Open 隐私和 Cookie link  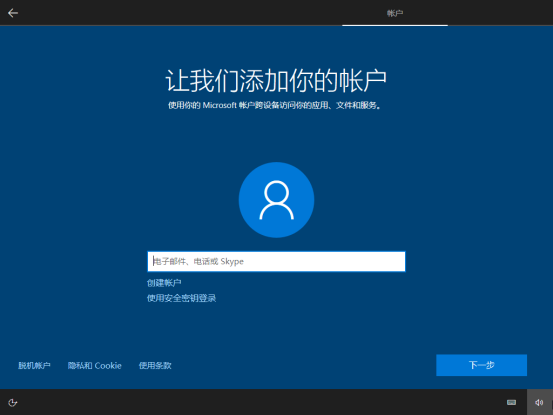pos(95,366)
